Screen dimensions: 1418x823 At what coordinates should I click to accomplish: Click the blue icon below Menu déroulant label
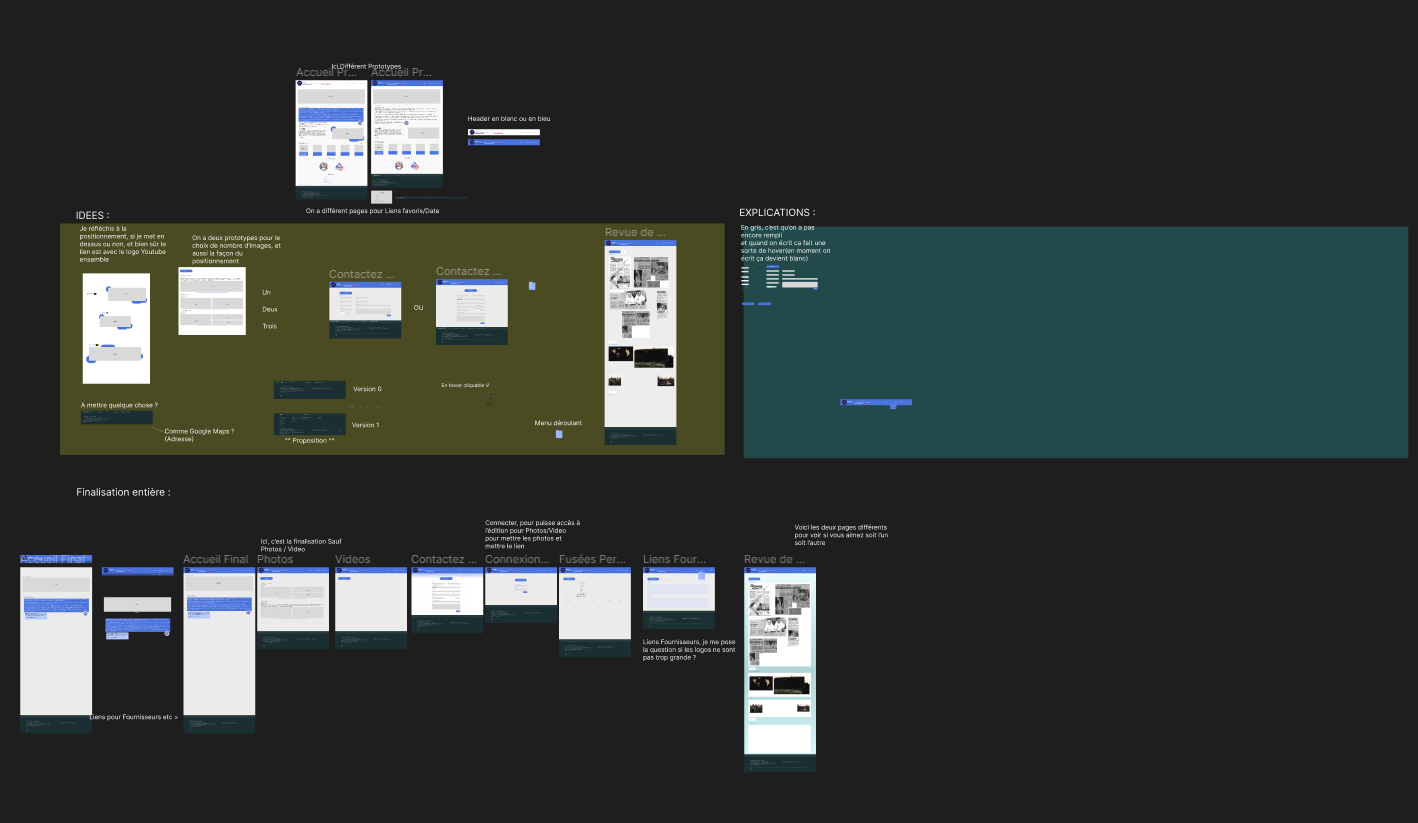click(x=559, y=434)
